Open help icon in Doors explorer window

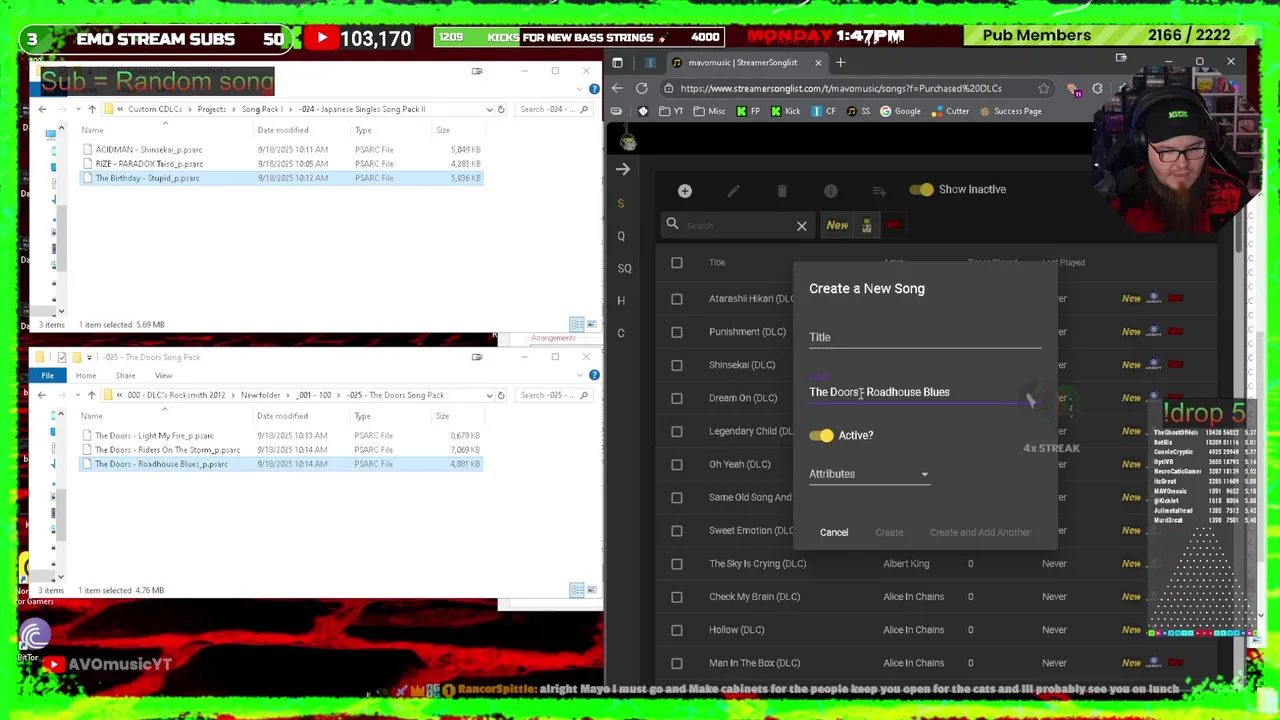coord(594,375)
